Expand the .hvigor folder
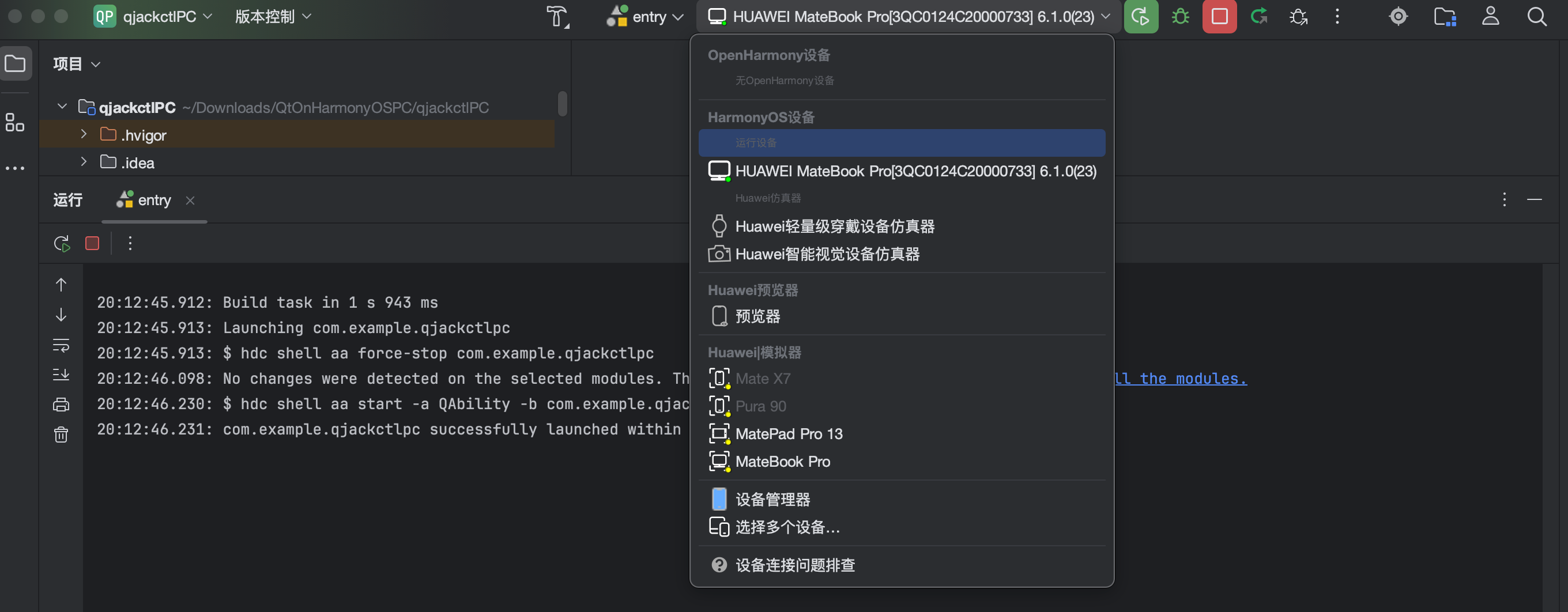 (84, 134)
